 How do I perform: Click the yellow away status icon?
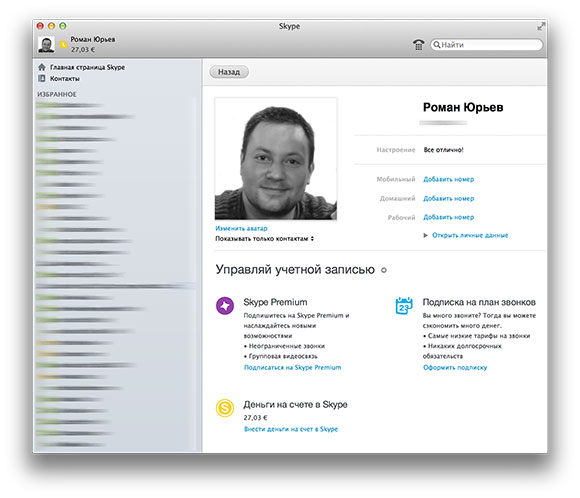[63, 45]
